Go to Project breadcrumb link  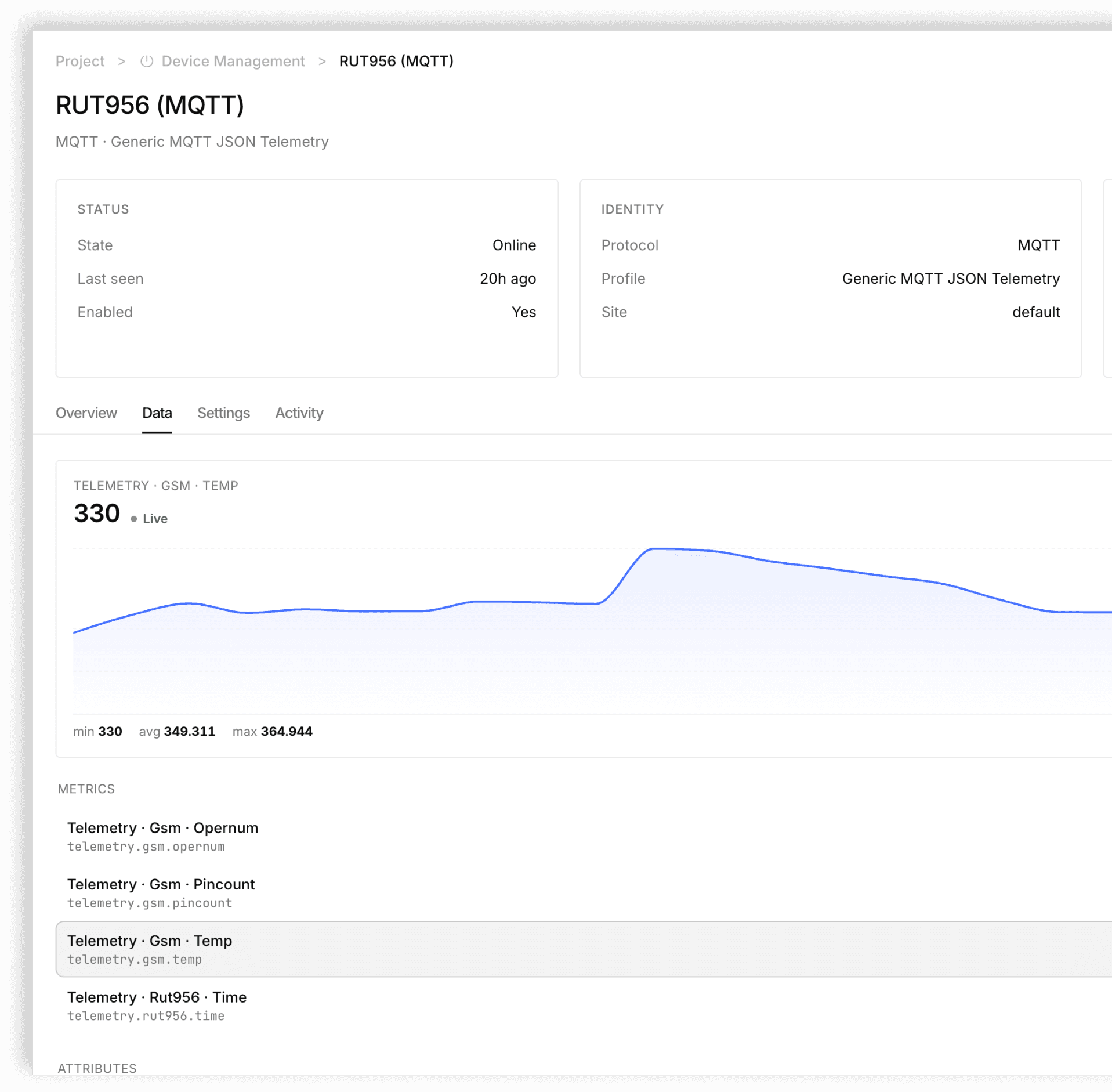[x=80, y=61]
